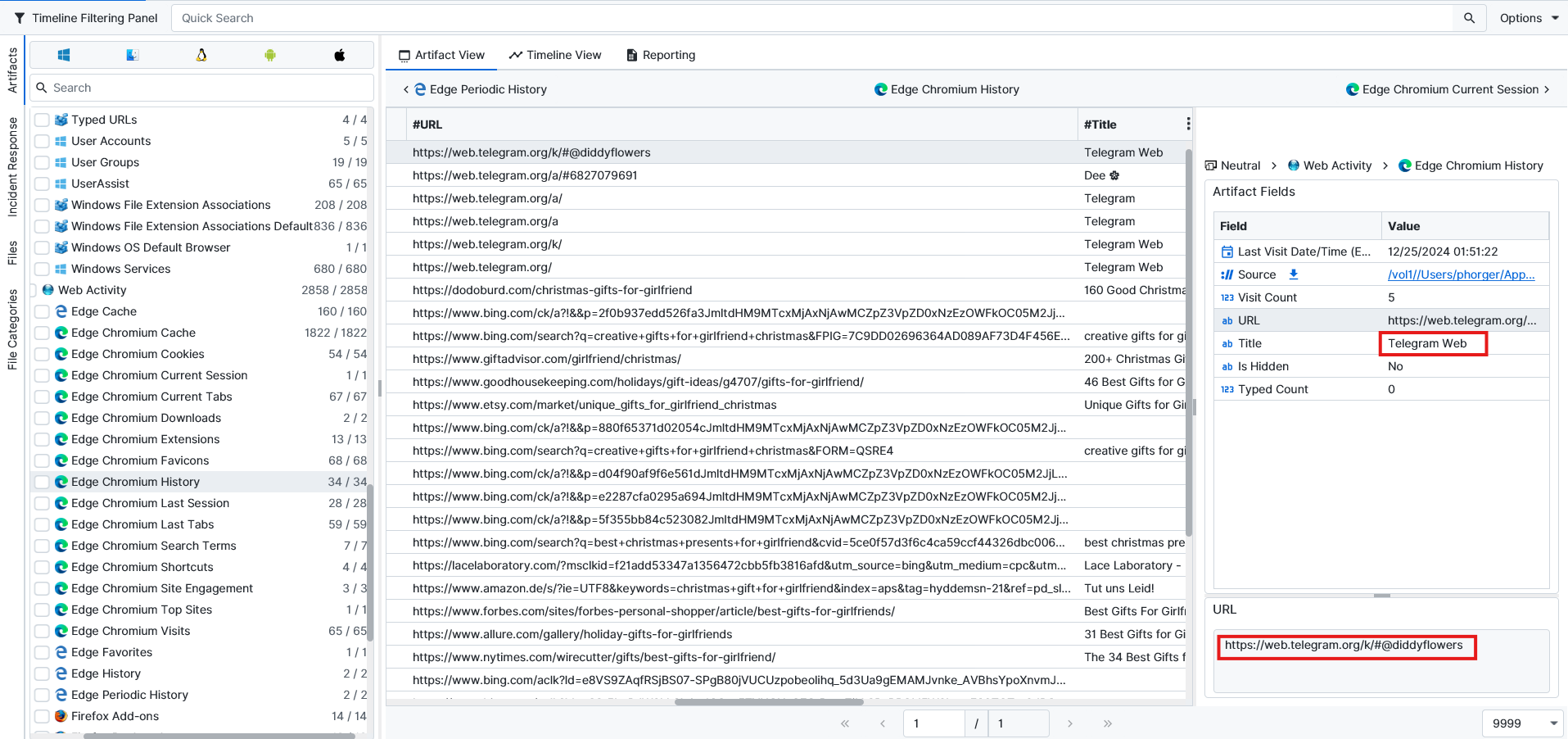Check the Typed URLs checkbox

click(43, 120)
